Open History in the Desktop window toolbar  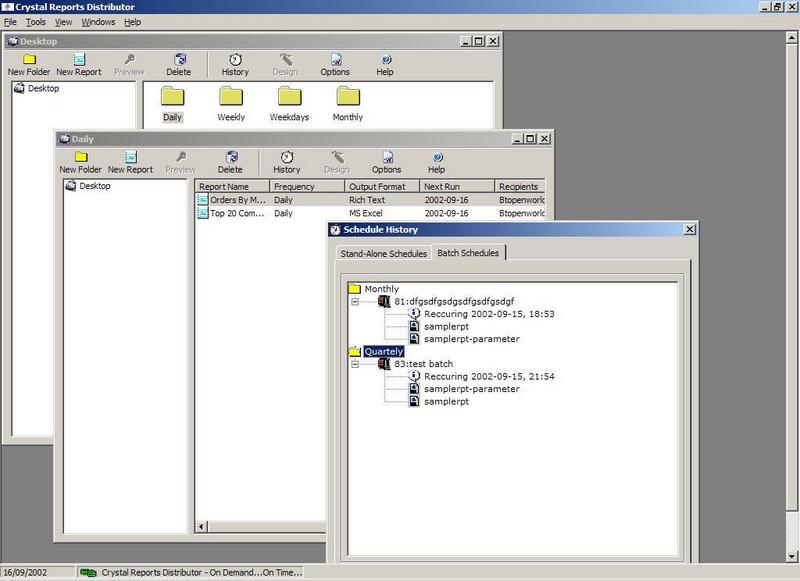coord(235,65)
